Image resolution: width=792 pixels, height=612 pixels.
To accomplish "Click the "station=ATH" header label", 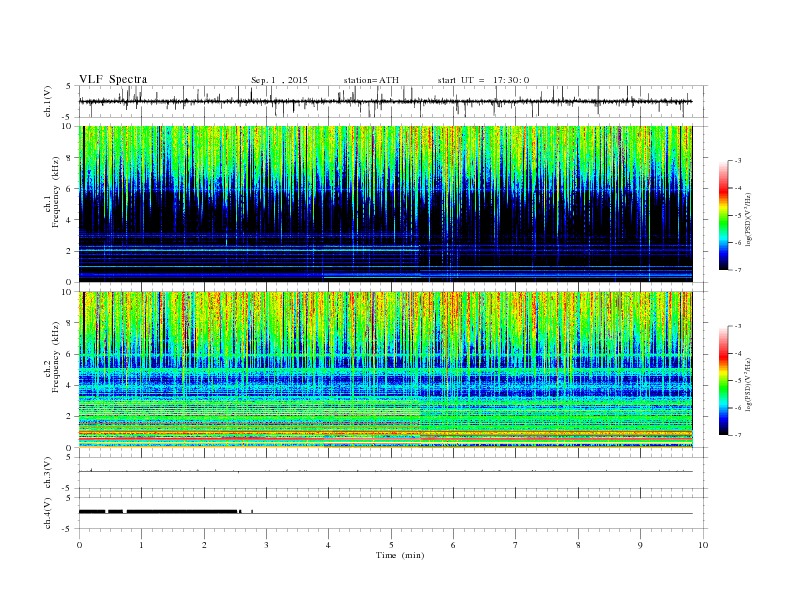I will tap(371, 80).
